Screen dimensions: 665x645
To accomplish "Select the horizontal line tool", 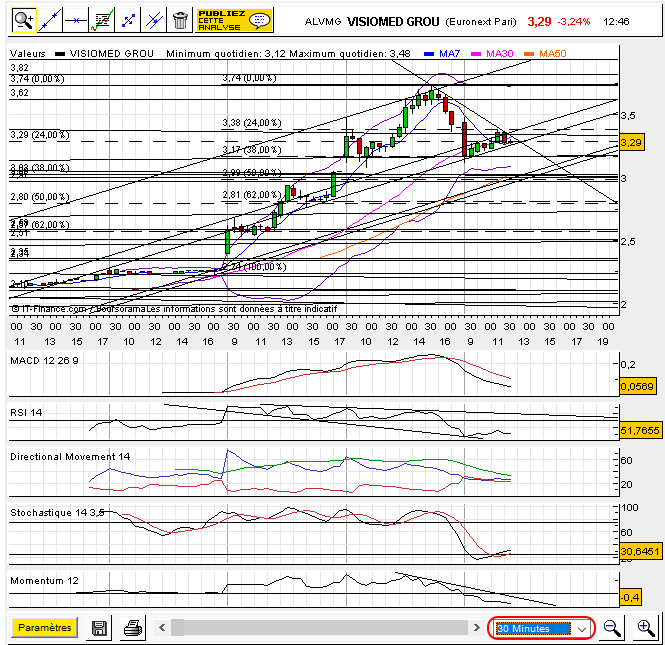I will click(x=75, y=20).
